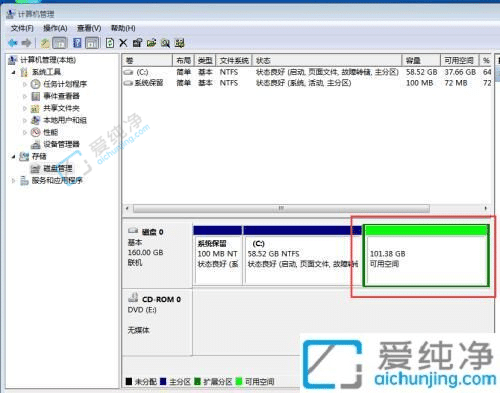Select 设备管理器 in the tree

[61, 144]
